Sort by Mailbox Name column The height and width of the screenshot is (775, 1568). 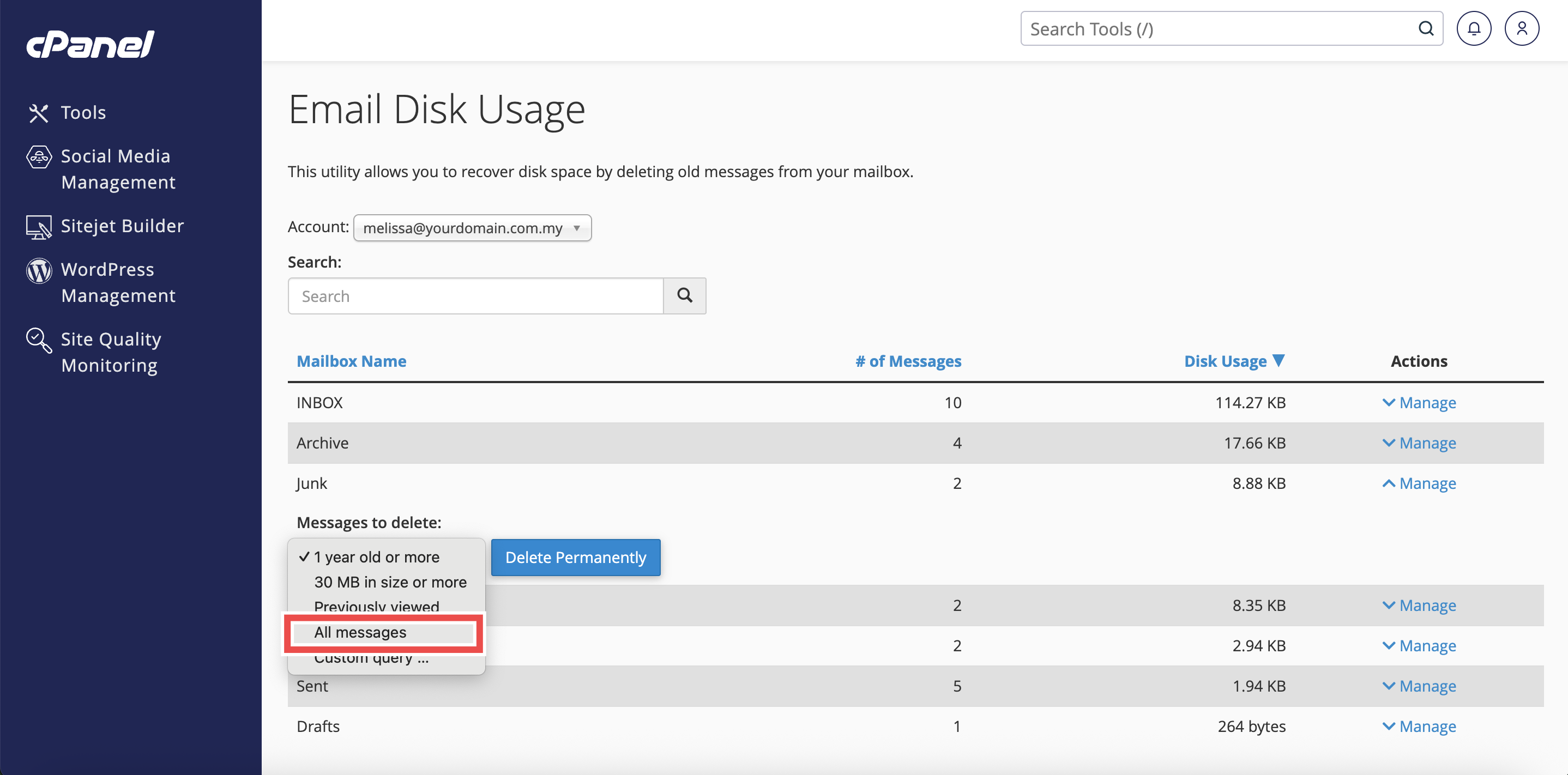[x=351, y=361]
